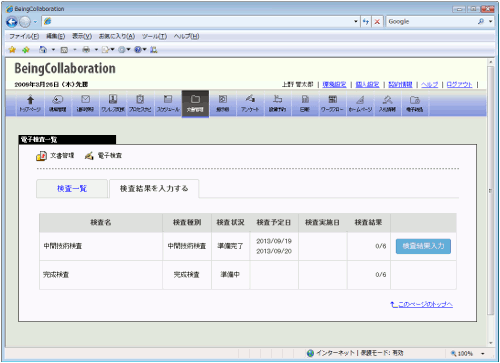Open the お気に入り(A) menu
Viewport: 500px width, 363px height.
pos(117,36)
